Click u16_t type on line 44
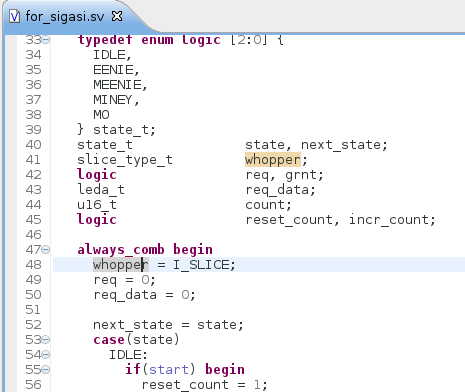The image size is (465, 392). (97, 205)
